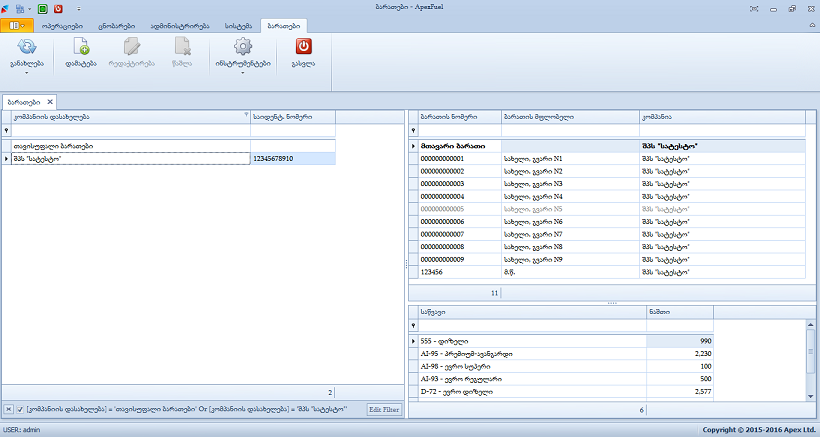Click the balance 2,577 for D-72
The width and height of the screenshot is (820, 437).
pos(680,392)
